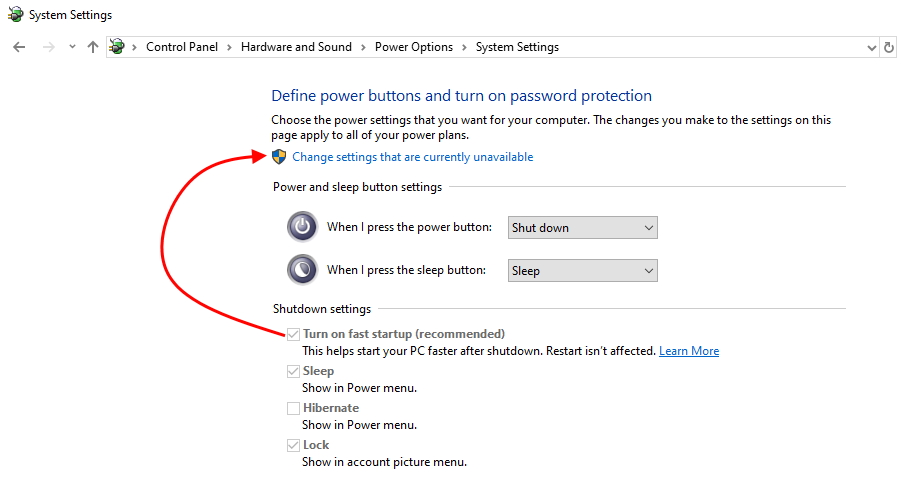Open Hardware and Sound breadcrumb
Viewport: 902px width, 482px height.
pos(296,47)
